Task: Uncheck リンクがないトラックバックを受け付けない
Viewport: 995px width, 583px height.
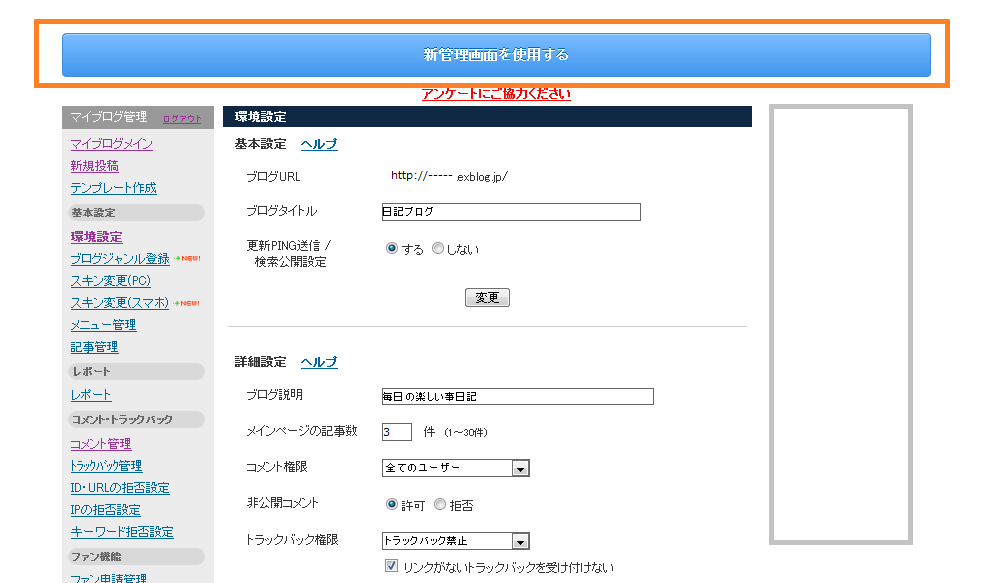Action: click(x=390, y=565)
